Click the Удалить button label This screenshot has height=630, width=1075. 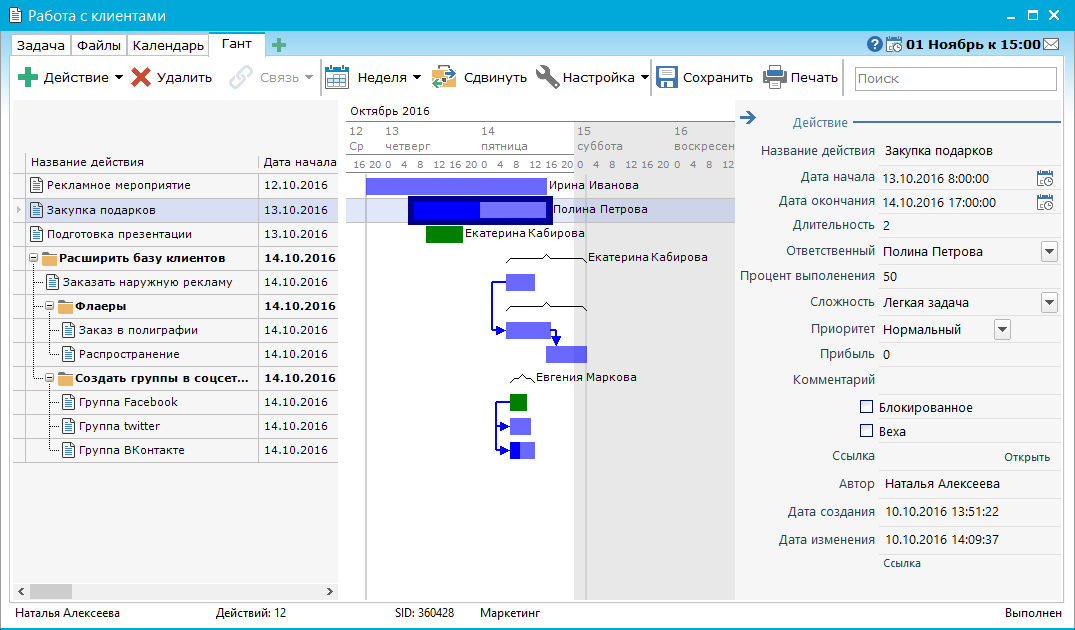184,77
